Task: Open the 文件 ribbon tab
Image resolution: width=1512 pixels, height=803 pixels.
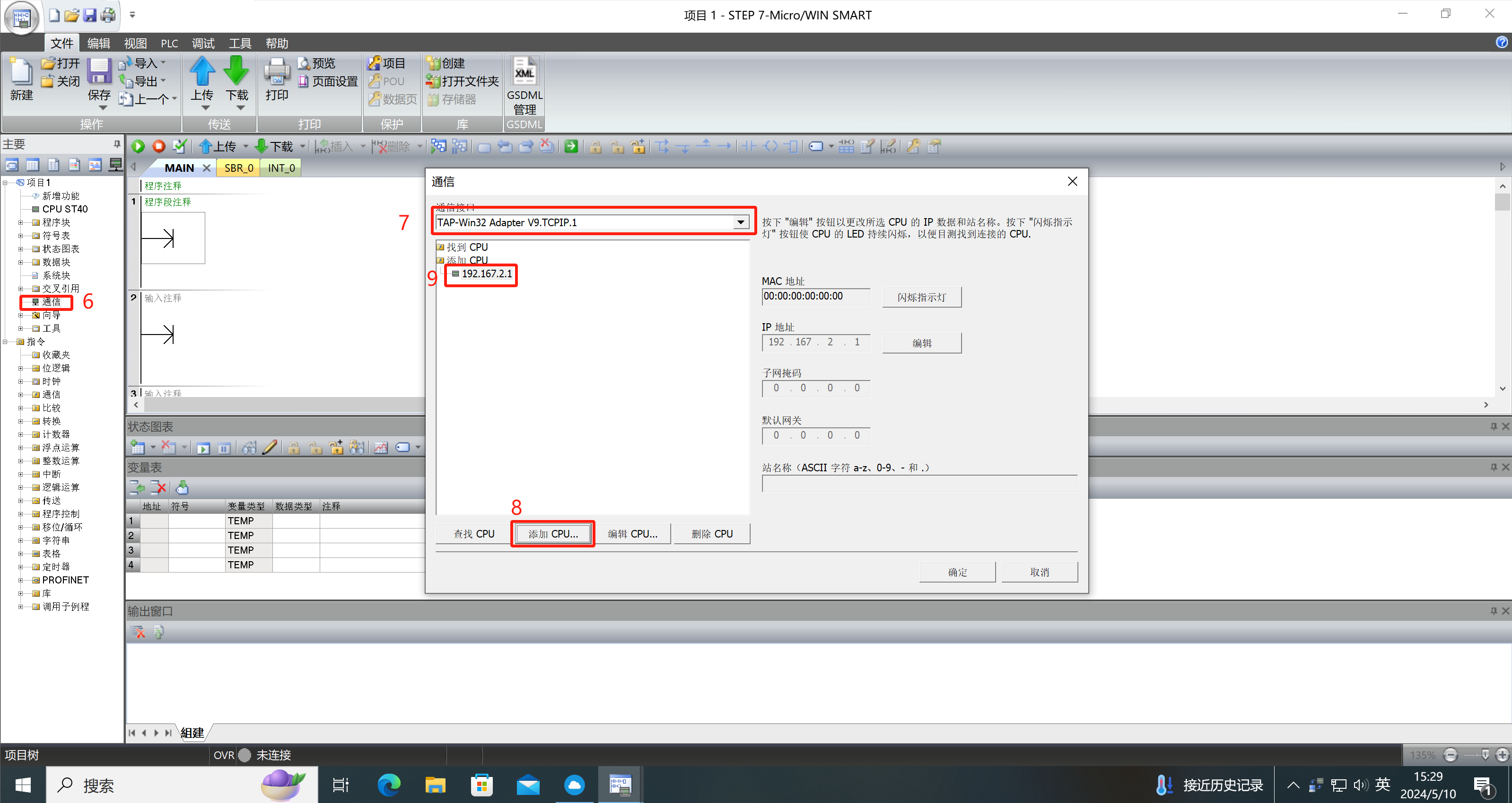Action: pos(61,43)
